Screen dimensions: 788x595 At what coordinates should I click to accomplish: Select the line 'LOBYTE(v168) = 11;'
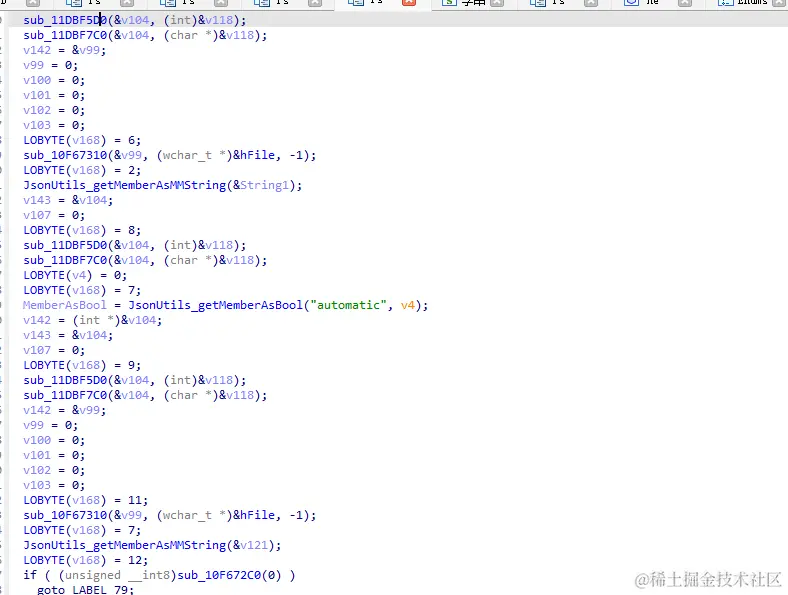85,500
